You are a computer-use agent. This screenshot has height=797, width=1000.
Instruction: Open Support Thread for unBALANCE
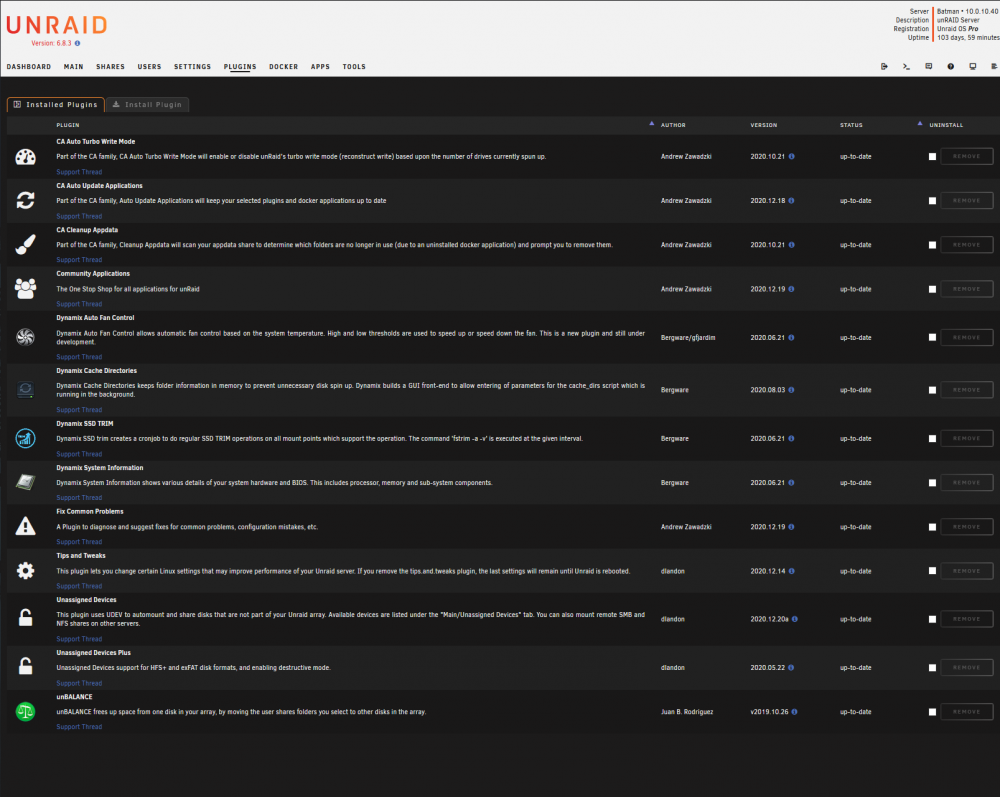[x=79, y=727]
